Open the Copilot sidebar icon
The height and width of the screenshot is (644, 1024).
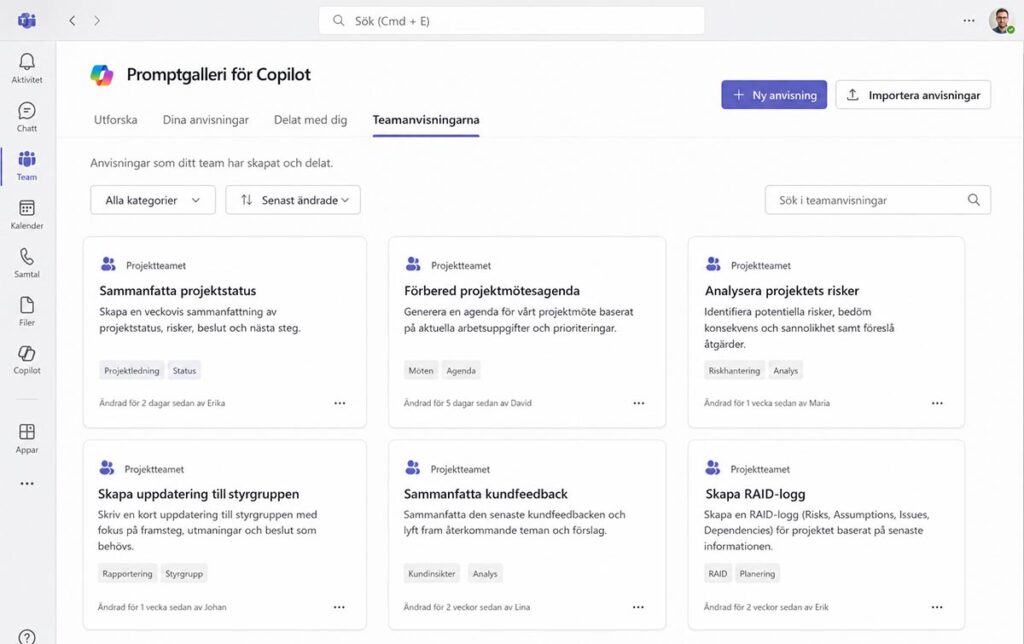(x=27, y=353)
